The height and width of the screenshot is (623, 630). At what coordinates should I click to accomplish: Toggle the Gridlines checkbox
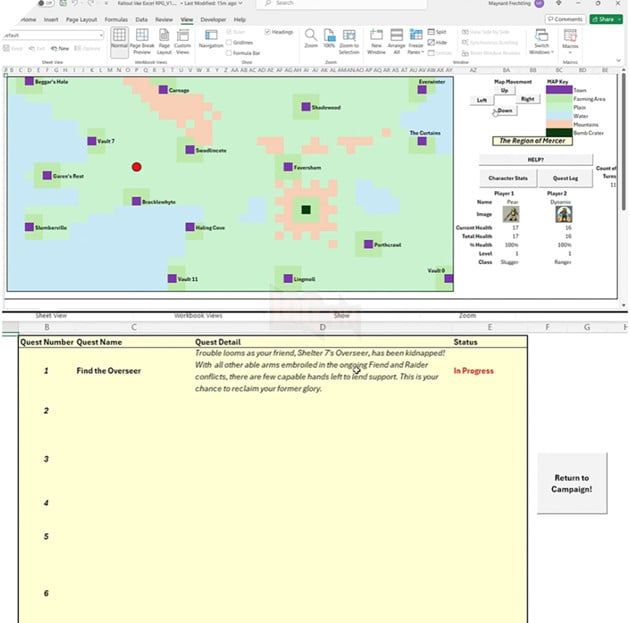(x=229, y=42)
